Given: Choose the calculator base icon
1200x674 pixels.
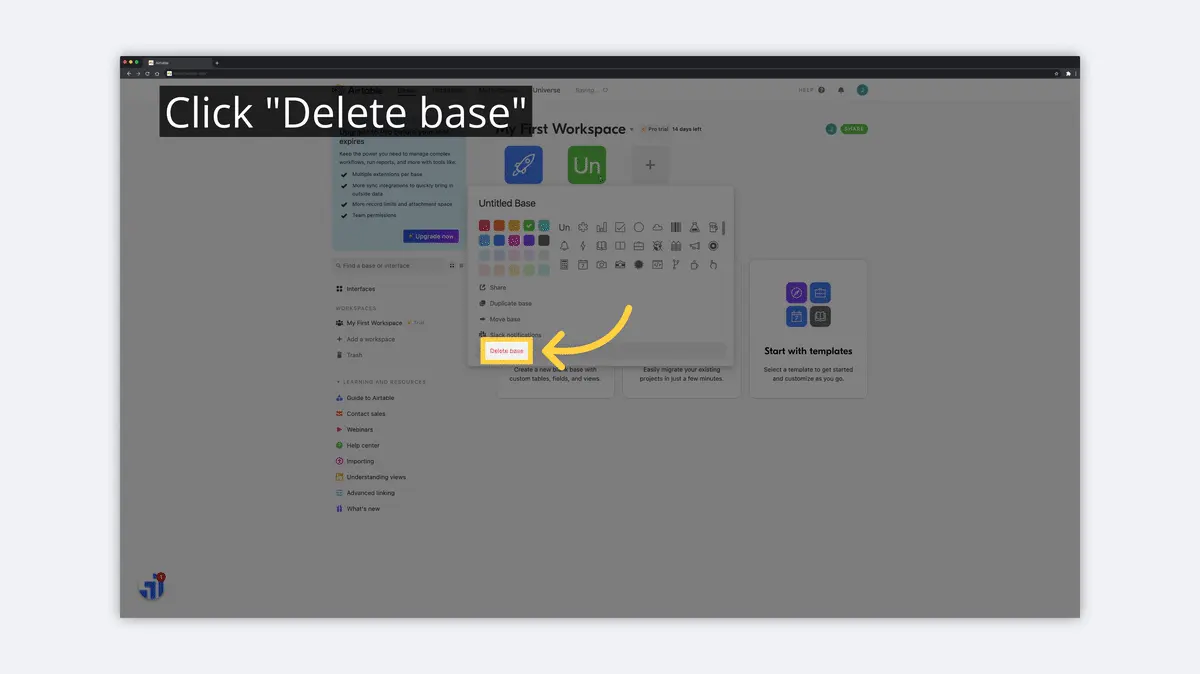Looking at the screenshot, I should (565, 264).
